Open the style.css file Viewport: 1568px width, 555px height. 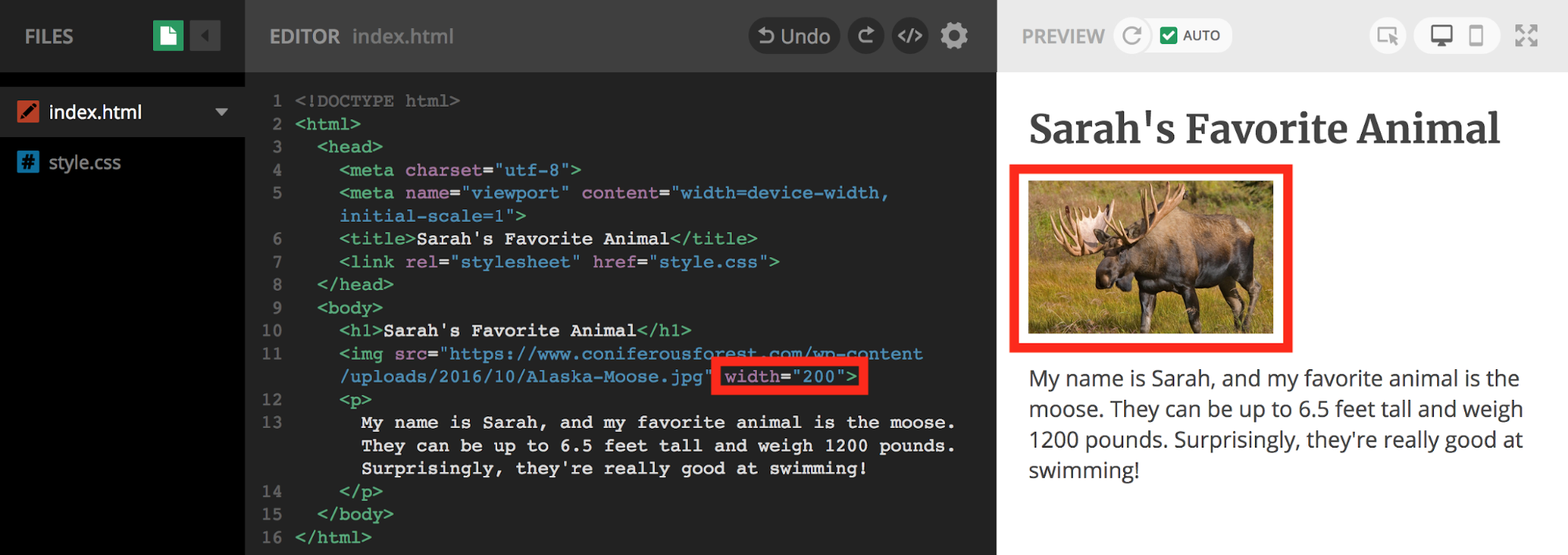(84, 162)
